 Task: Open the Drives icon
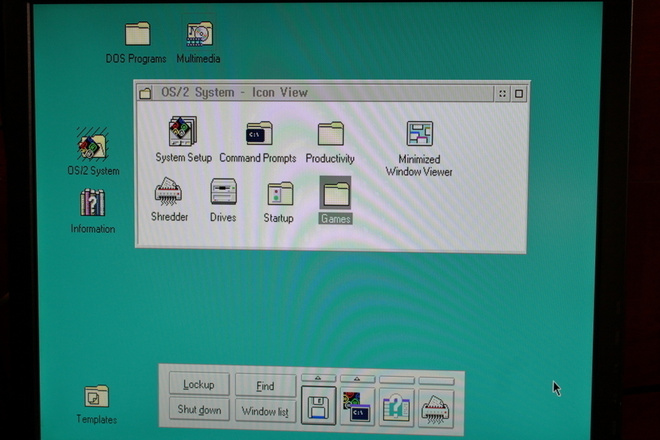pyautogui.click(x=224, y=192)
